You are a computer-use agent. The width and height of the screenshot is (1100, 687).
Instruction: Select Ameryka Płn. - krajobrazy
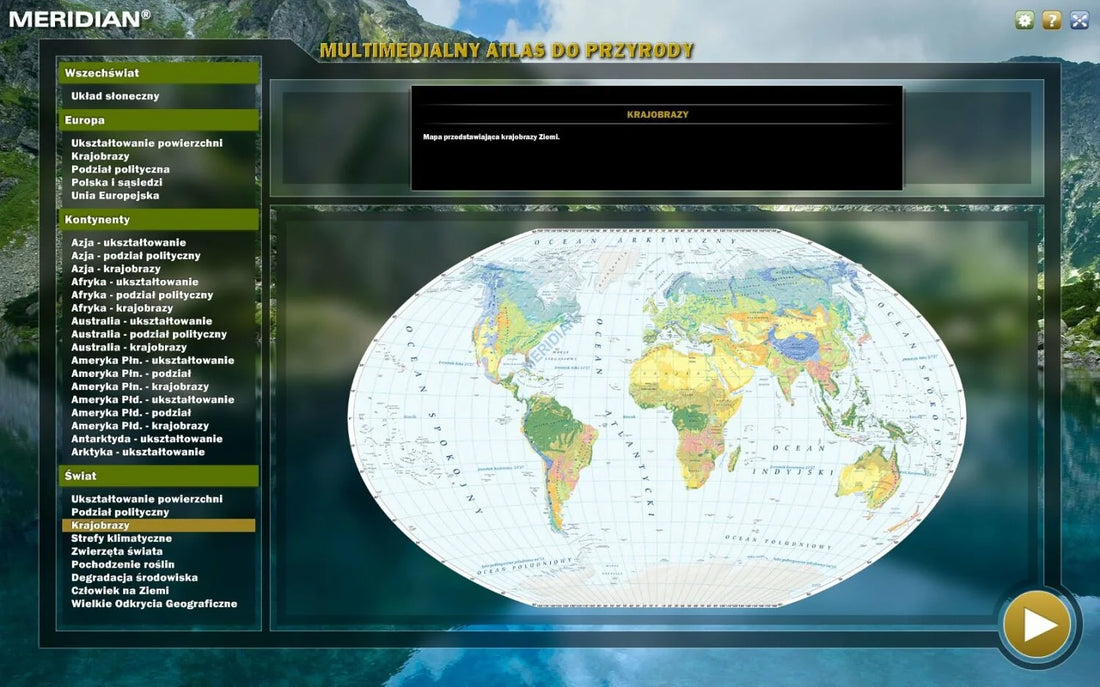click(140, 387)
